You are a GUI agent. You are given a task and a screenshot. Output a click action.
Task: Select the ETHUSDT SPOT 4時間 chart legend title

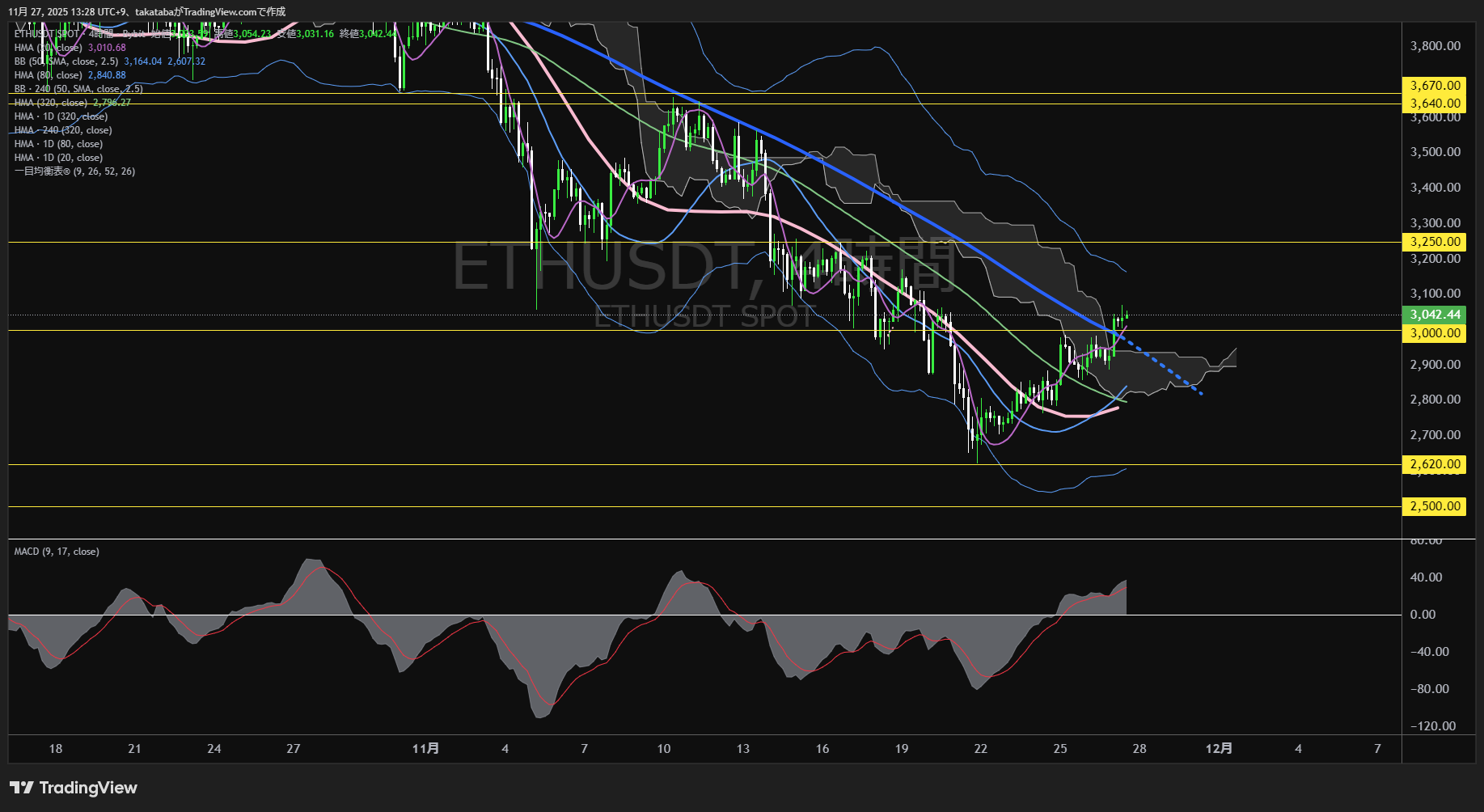[49, 34]
